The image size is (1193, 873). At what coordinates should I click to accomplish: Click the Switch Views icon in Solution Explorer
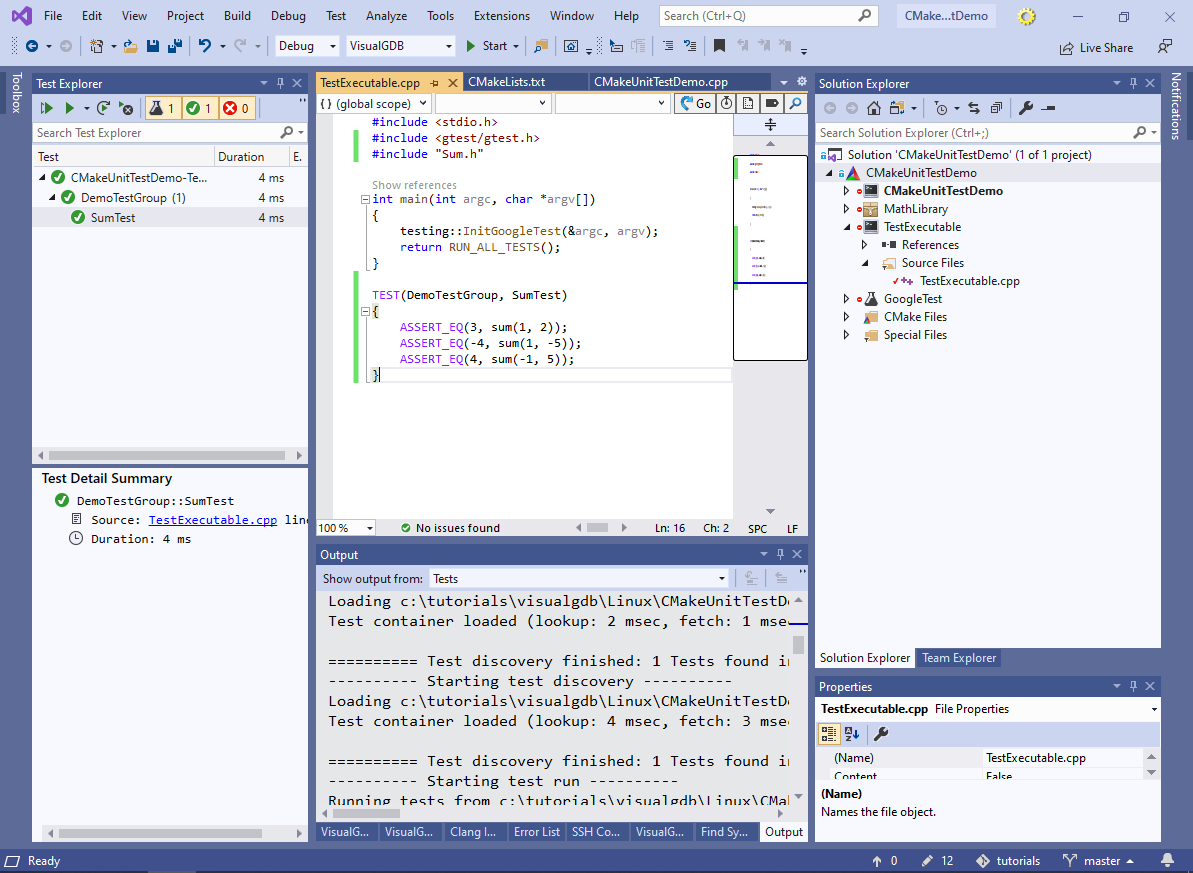point(898,108)
